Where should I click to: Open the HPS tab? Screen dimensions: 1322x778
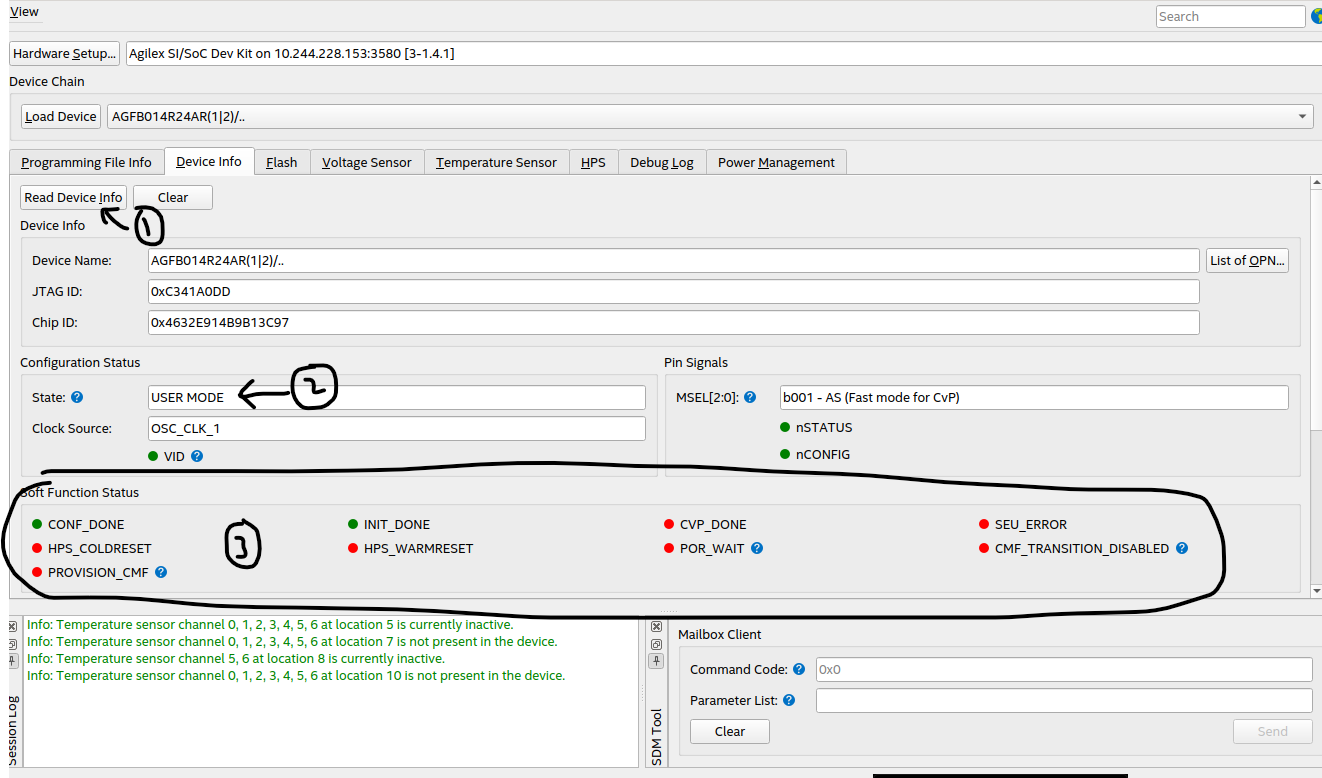tap(593, 162)
